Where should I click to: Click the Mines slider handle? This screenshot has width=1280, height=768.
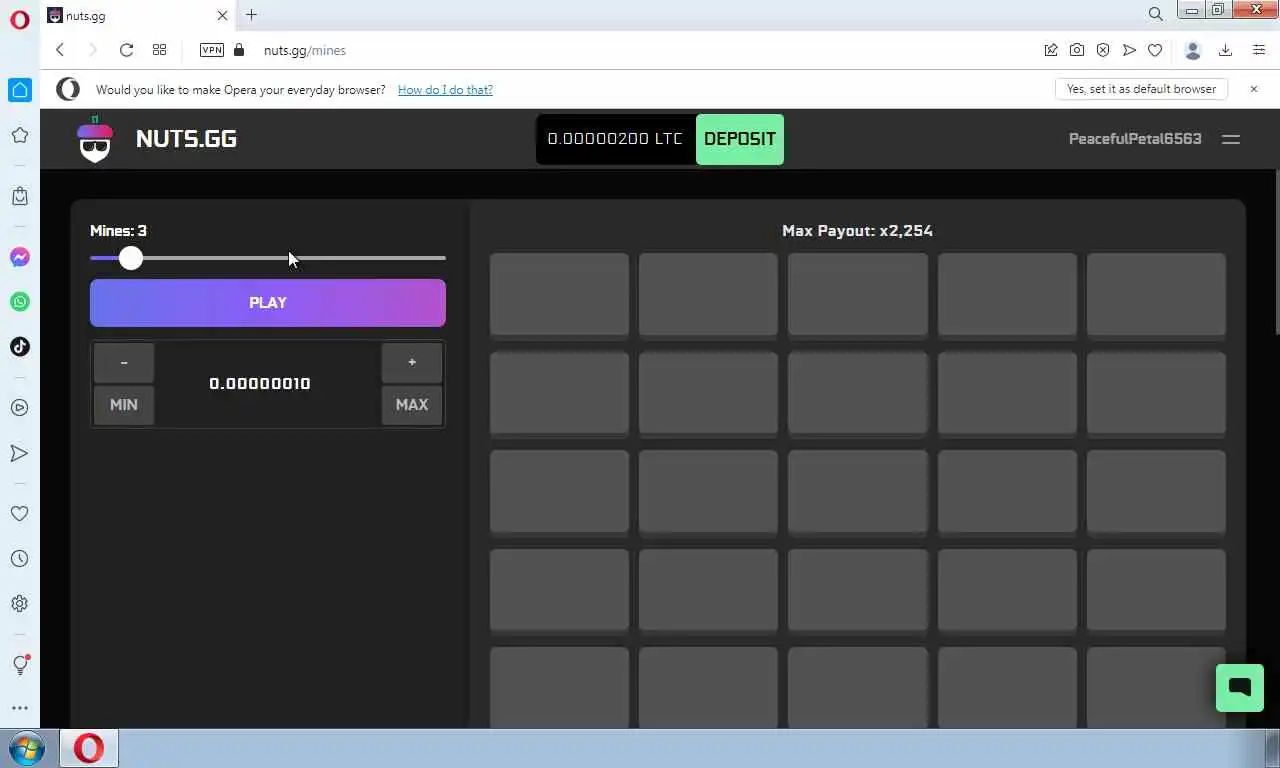[131, 258]
